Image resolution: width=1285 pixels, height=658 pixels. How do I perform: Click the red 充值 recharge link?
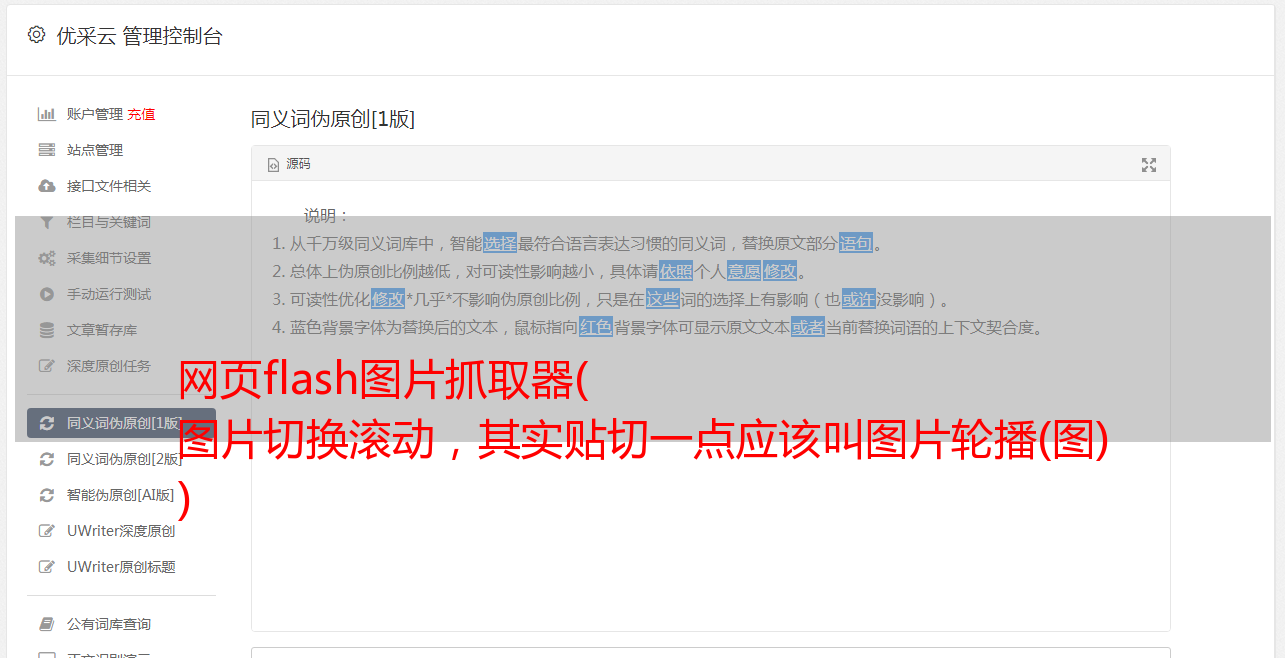click(x=141, y=114)
